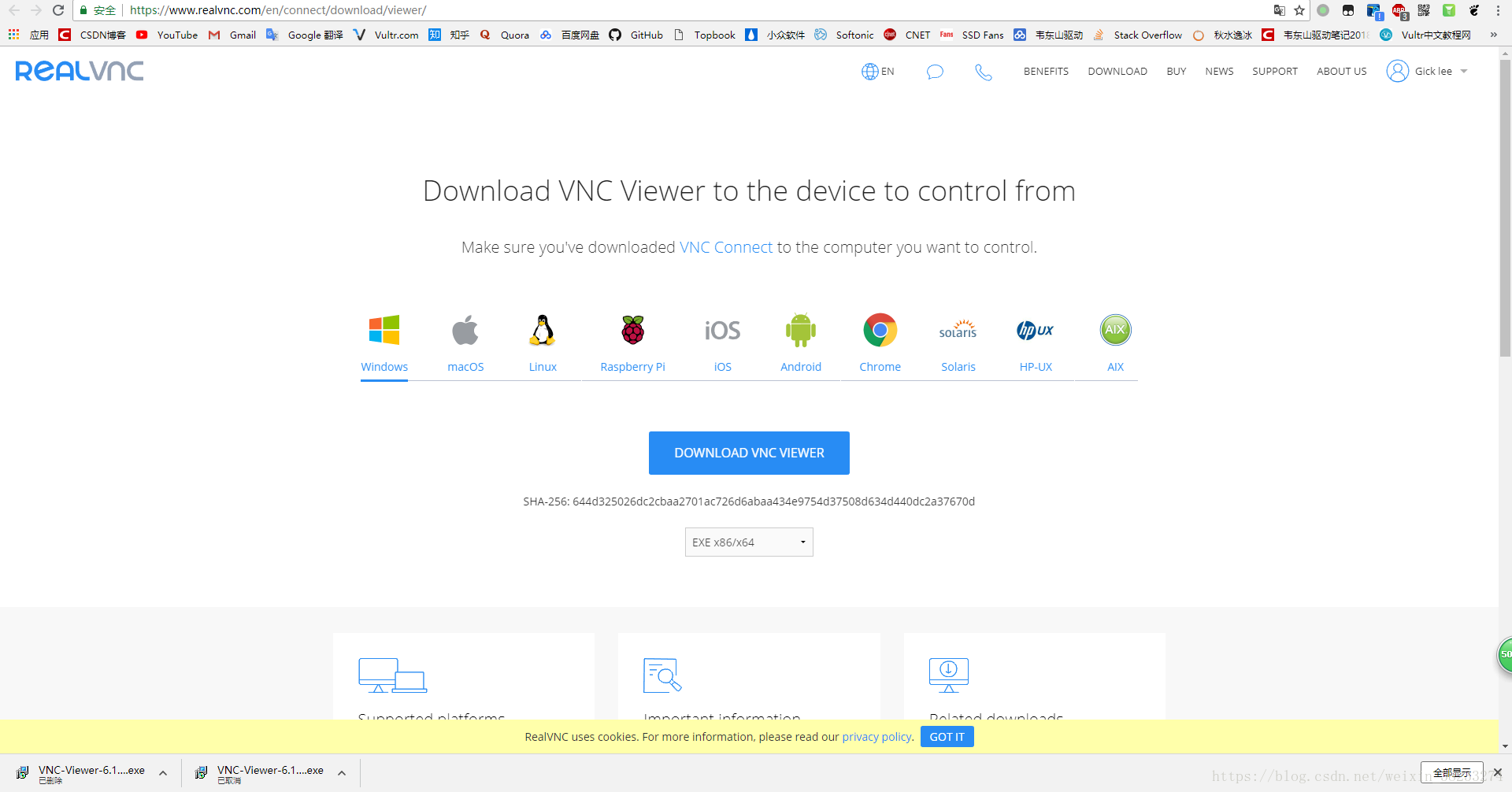1512x792 pixels.
Task: Open the Google 翻译 bookmark
Action: [305, 35]
